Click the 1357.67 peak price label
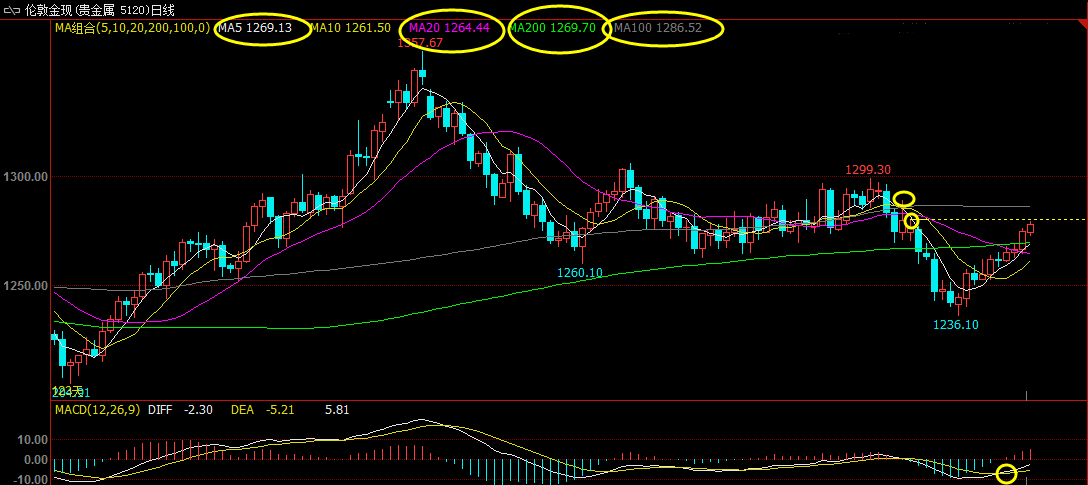The image size is (1088, 485). coord(420,43)
